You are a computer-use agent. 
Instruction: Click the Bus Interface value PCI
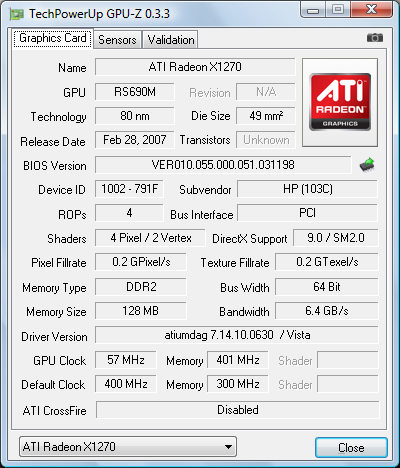[x=307, y=213]
